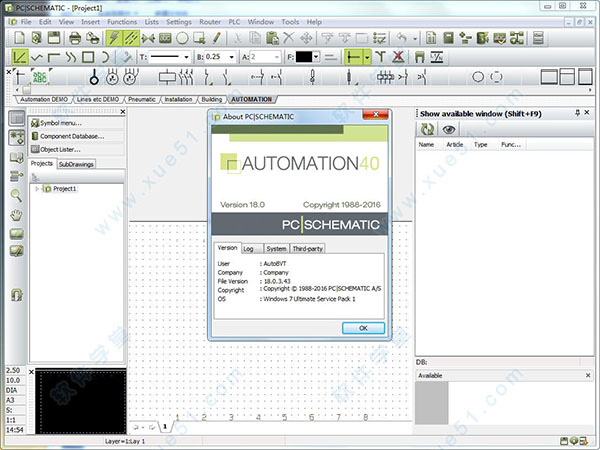This screenshot has height=450, width=600.
Task: Click the Undo arrow icon
Action: click(401, 38)
